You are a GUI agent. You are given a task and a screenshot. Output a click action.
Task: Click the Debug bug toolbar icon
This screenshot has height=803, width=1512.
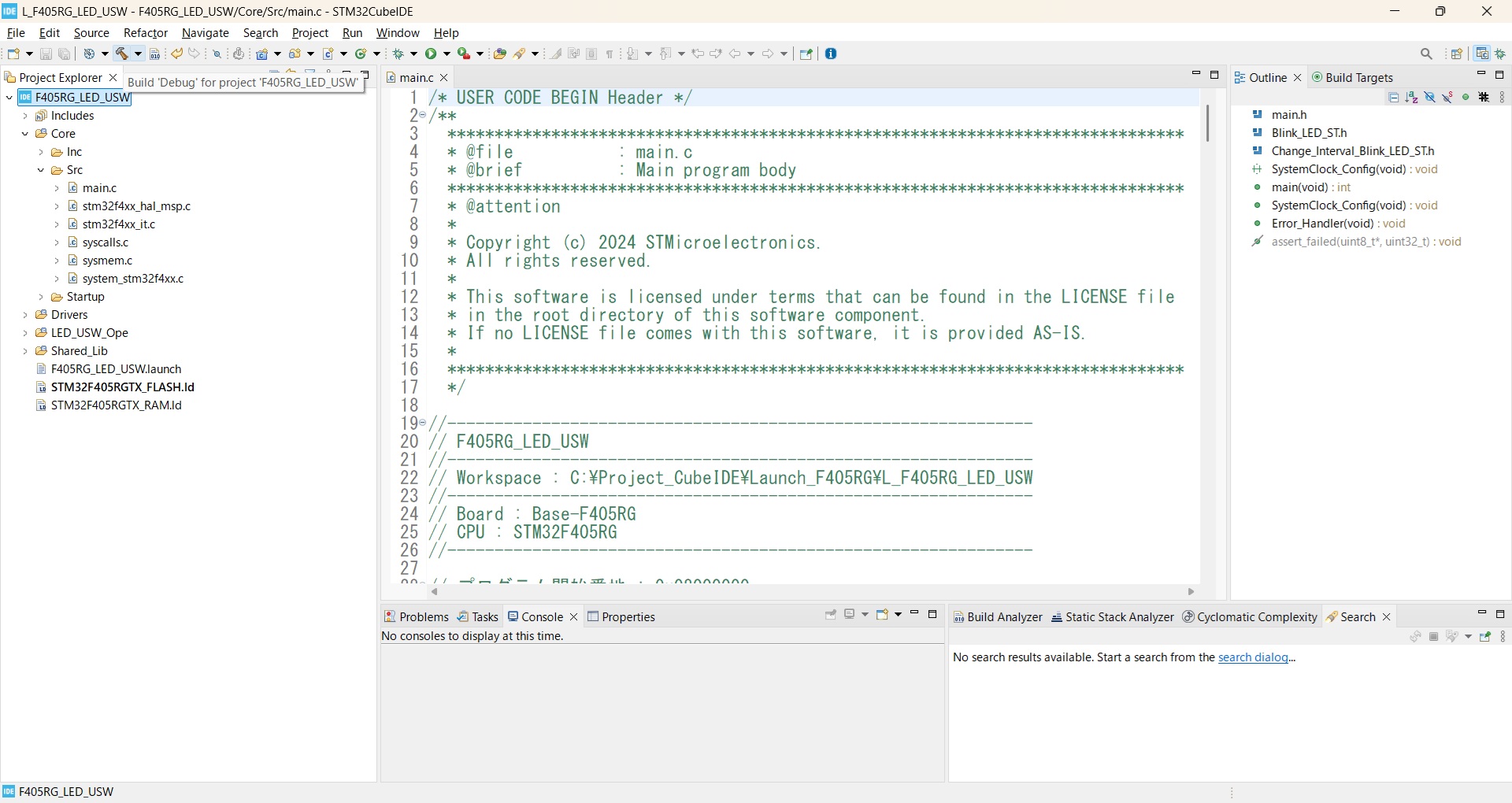coord(399,54)
